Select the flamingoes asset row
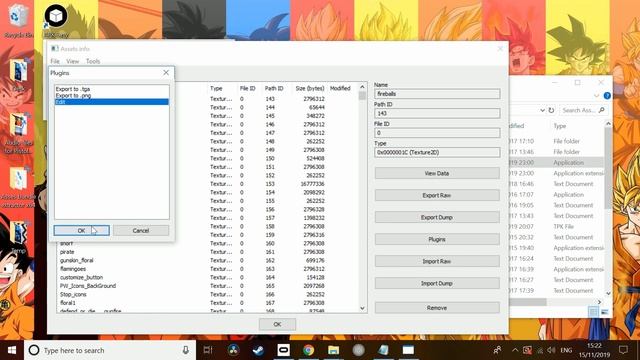This screenshot has width=640, height=360. pos(207,269)
